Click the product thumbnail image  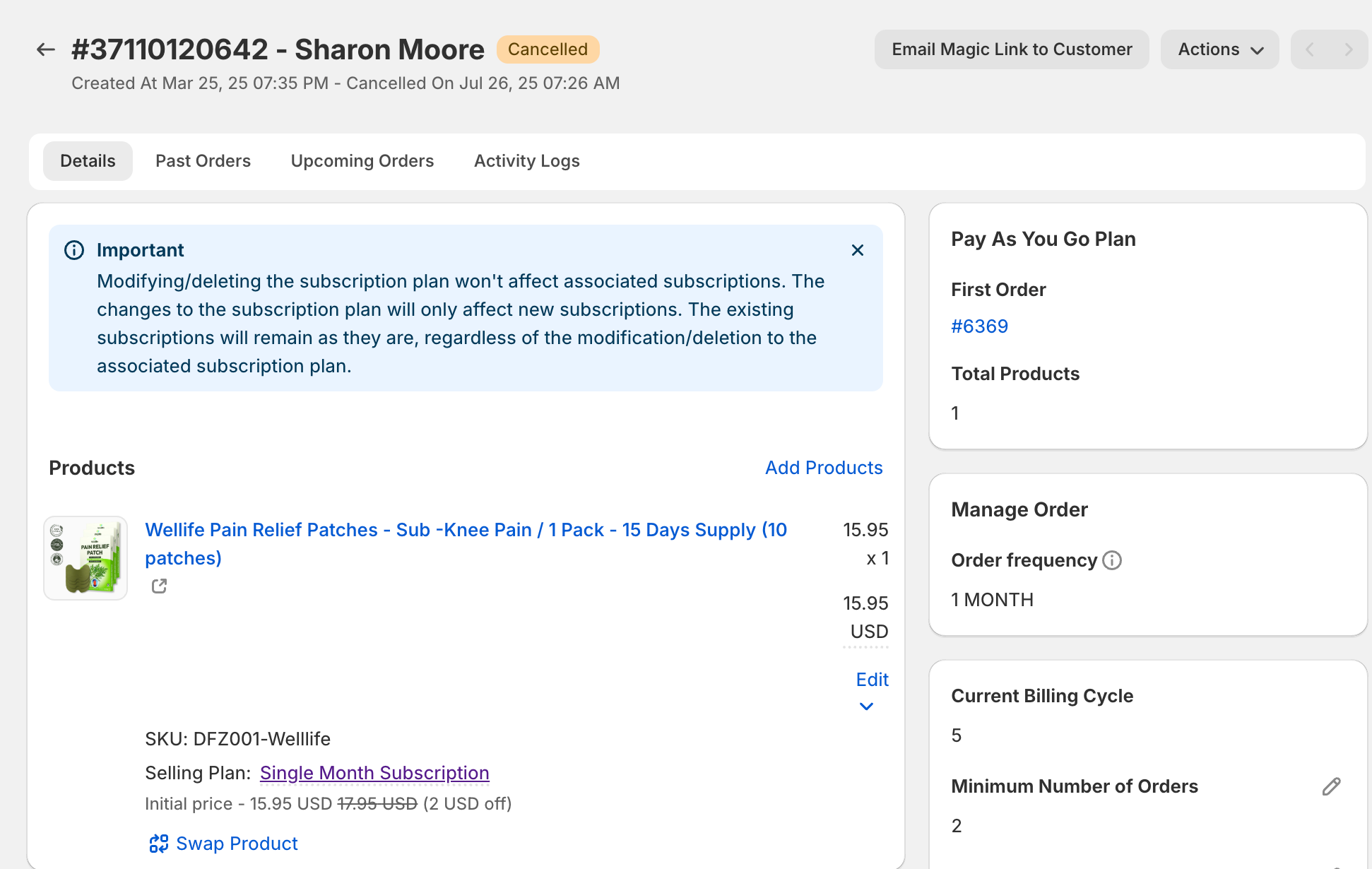coord(85,558)
